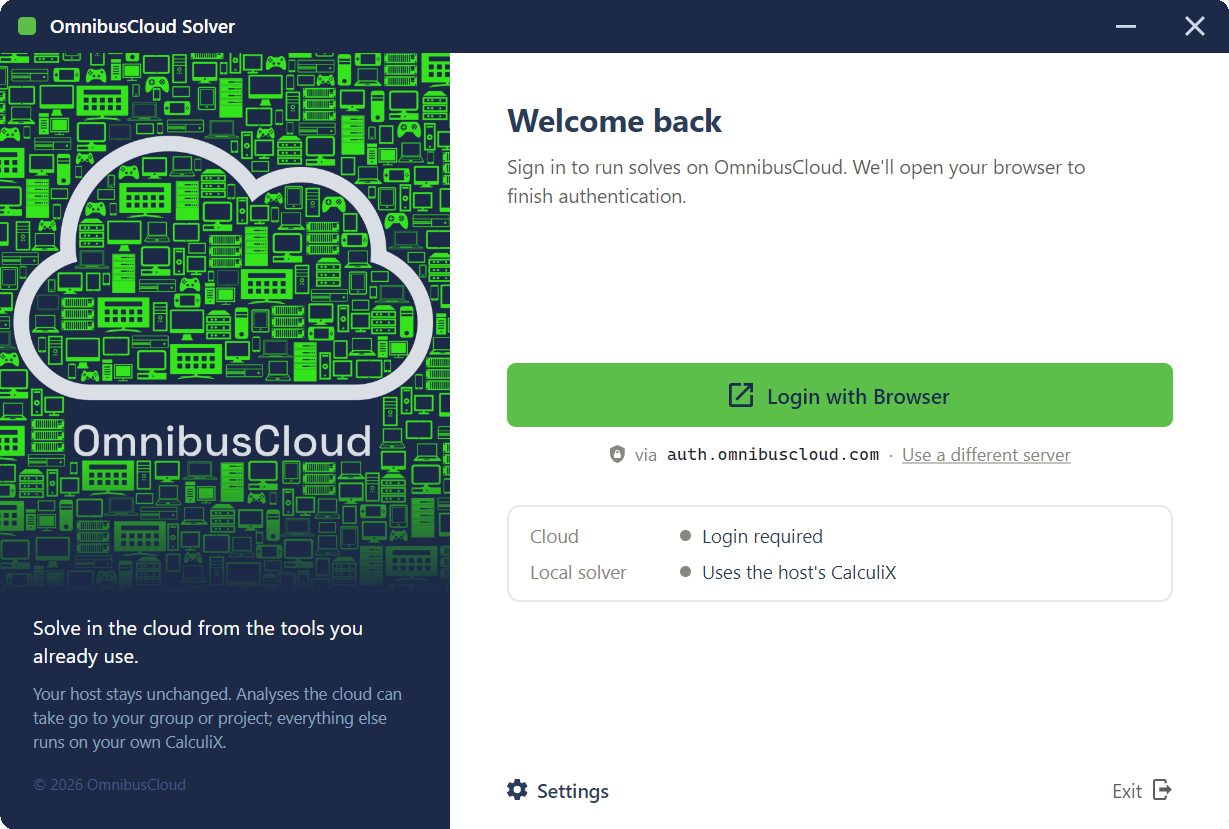Screen dimensions: 1229x829
Task: Click the auth.omnibuscloud.com server address
Action: click(773, 455)
